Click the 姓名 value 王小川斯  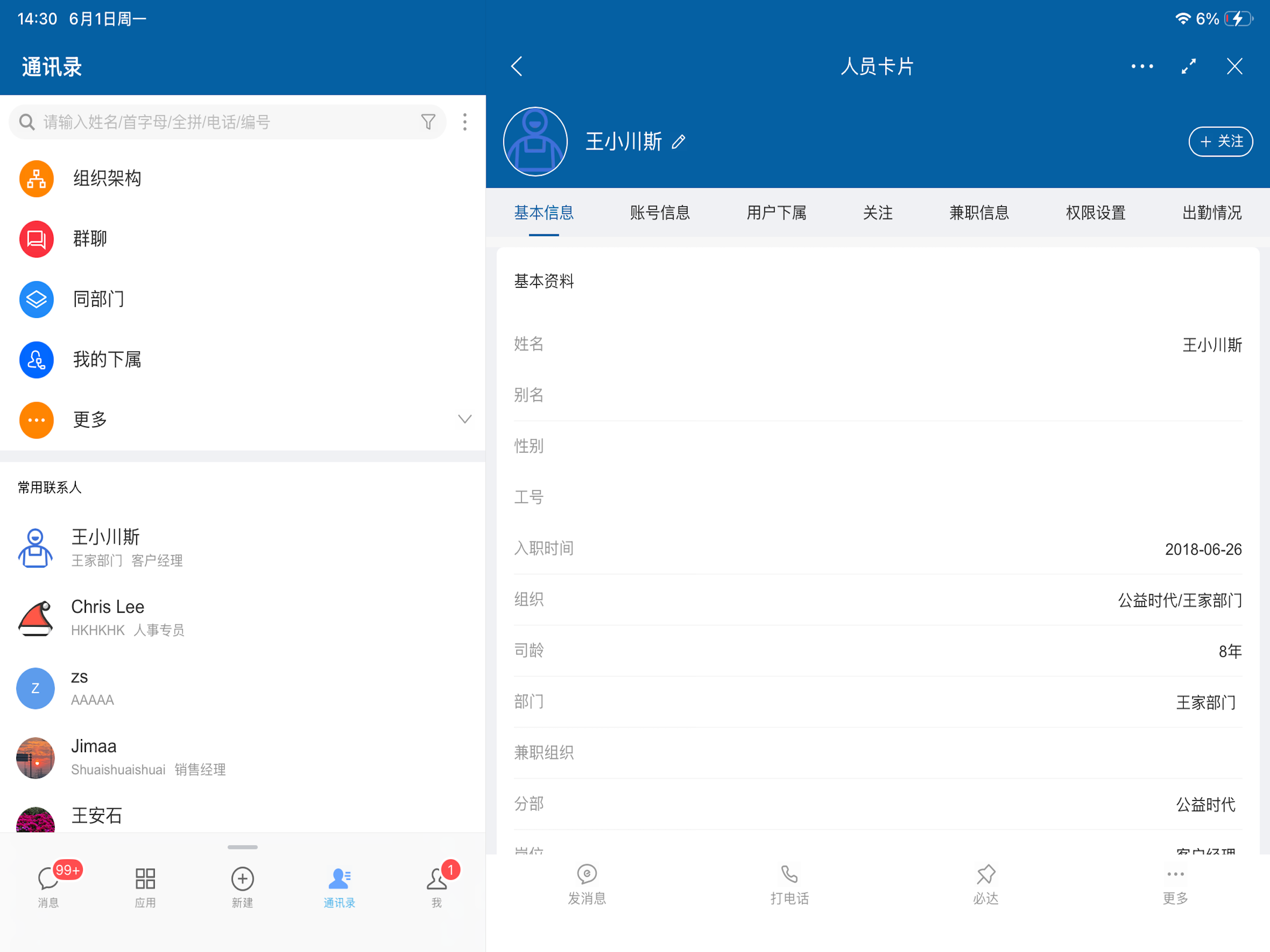(x=1212, y=345)
